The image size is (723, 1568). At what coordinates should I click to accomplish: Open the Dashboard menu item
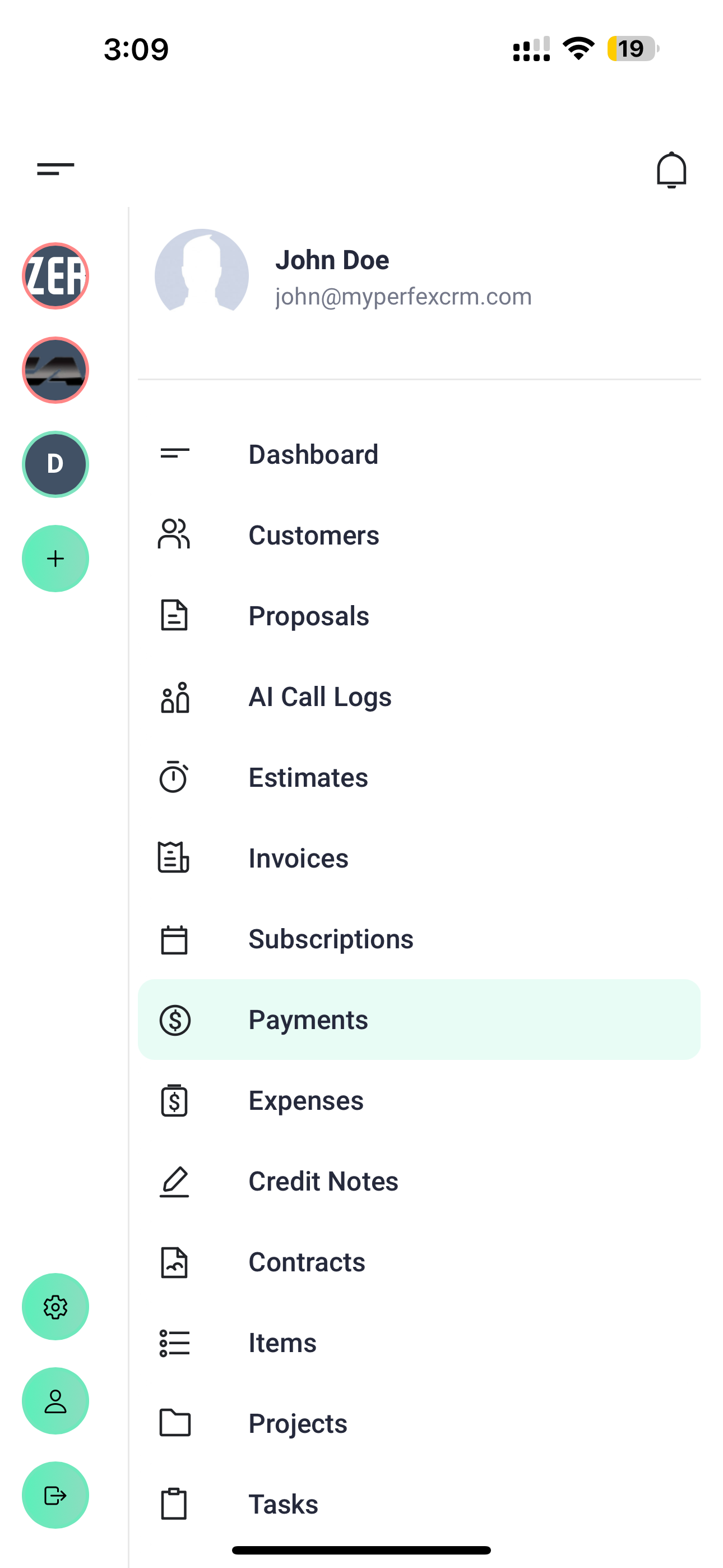[313, 454]
